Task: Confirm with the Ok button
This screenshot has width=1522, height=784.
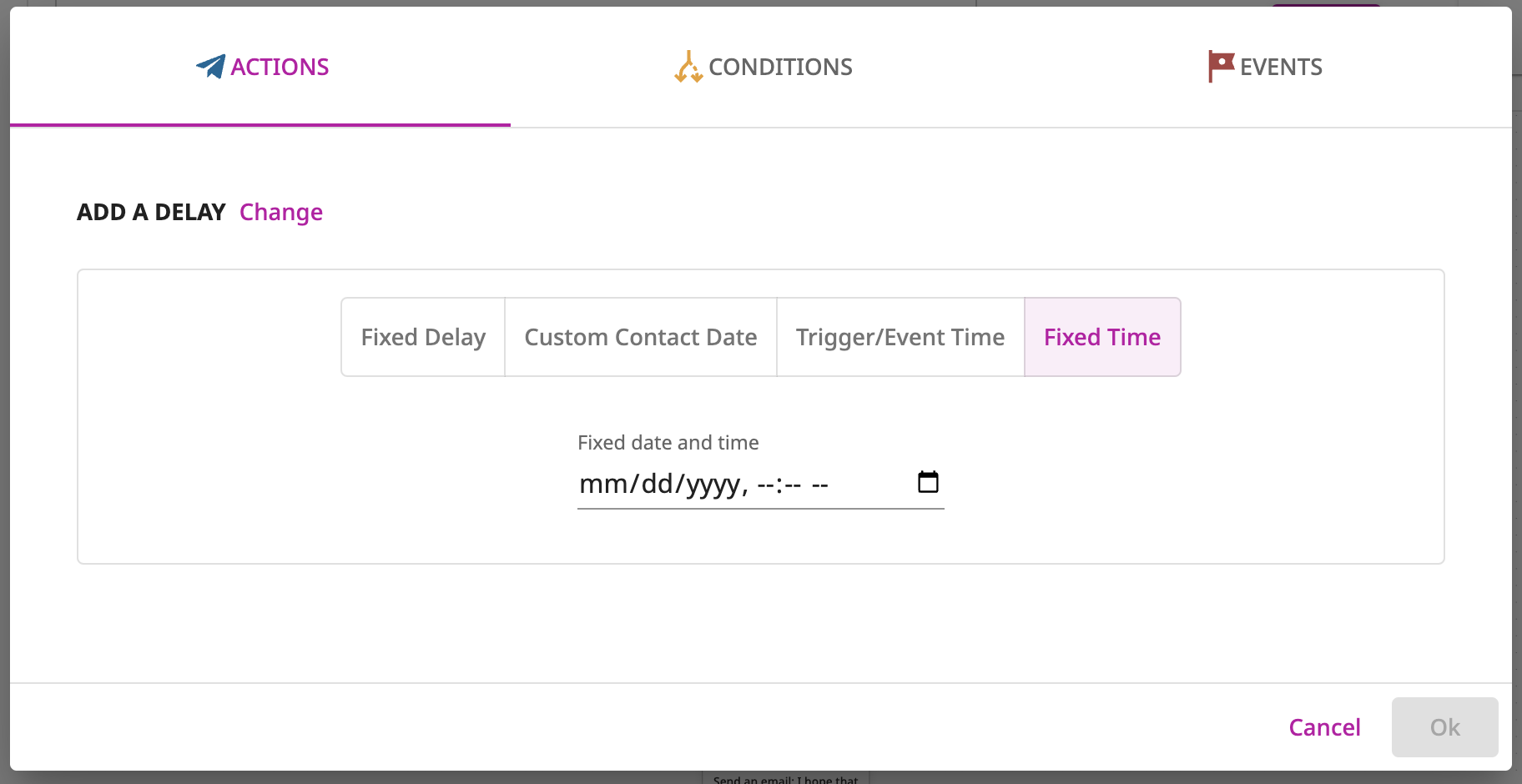Action: tap(1445, 727)
